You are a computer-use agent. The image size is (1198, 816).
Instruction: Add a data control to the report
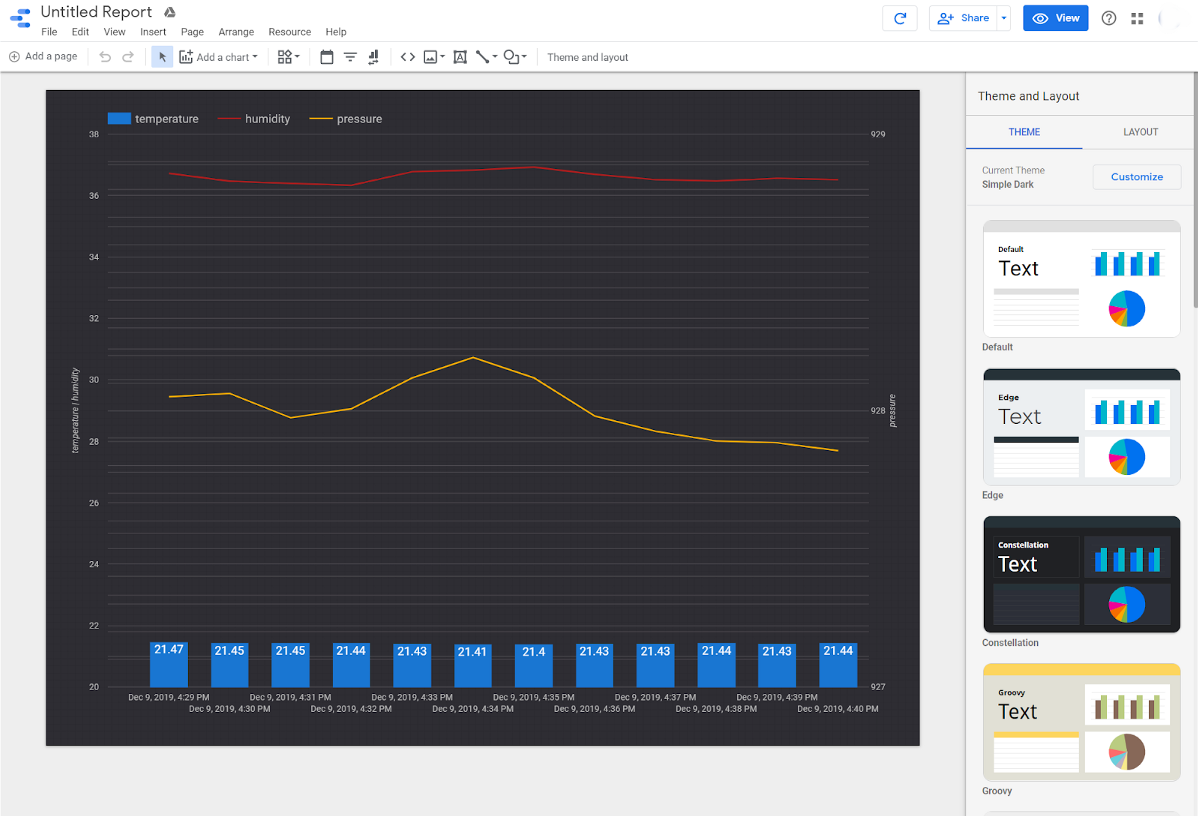372,57
